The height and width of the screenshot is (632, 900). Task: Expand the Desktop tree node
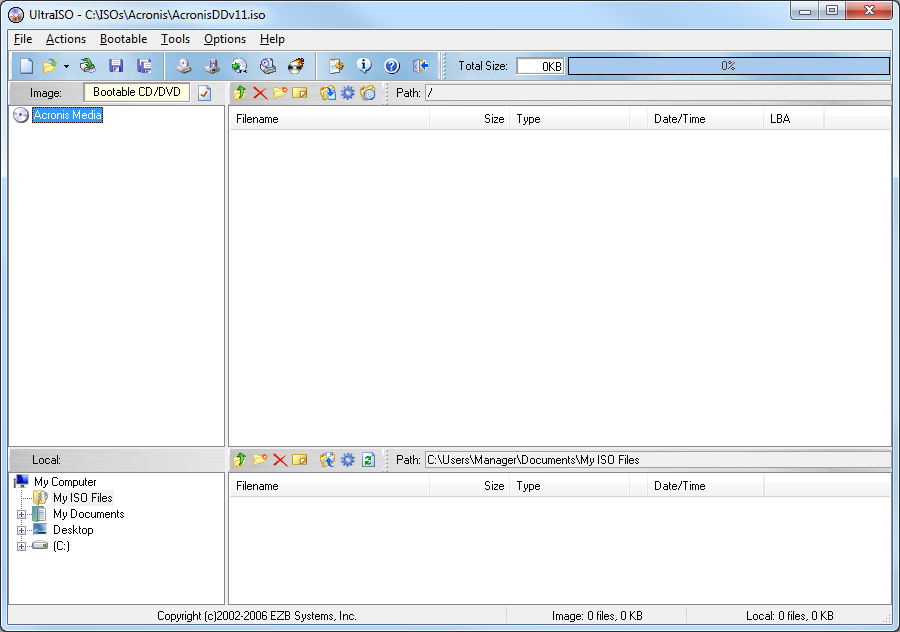click(x=21, y=530)
